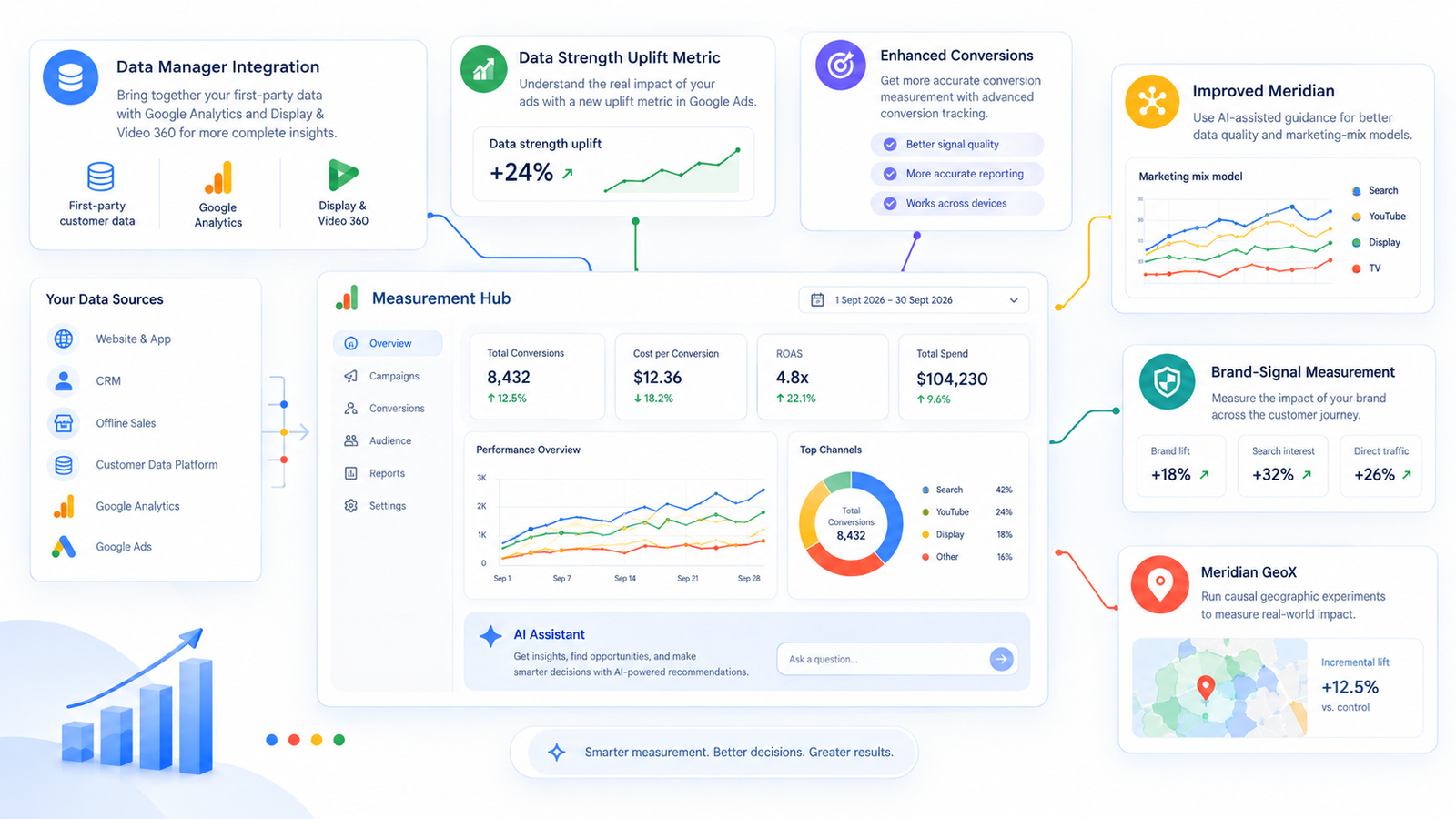Image resolution: width=1456 pixels, height=819 pixels.
Task: Click the Data Strength Uplift green chart icon
Action: click(483, 69)
